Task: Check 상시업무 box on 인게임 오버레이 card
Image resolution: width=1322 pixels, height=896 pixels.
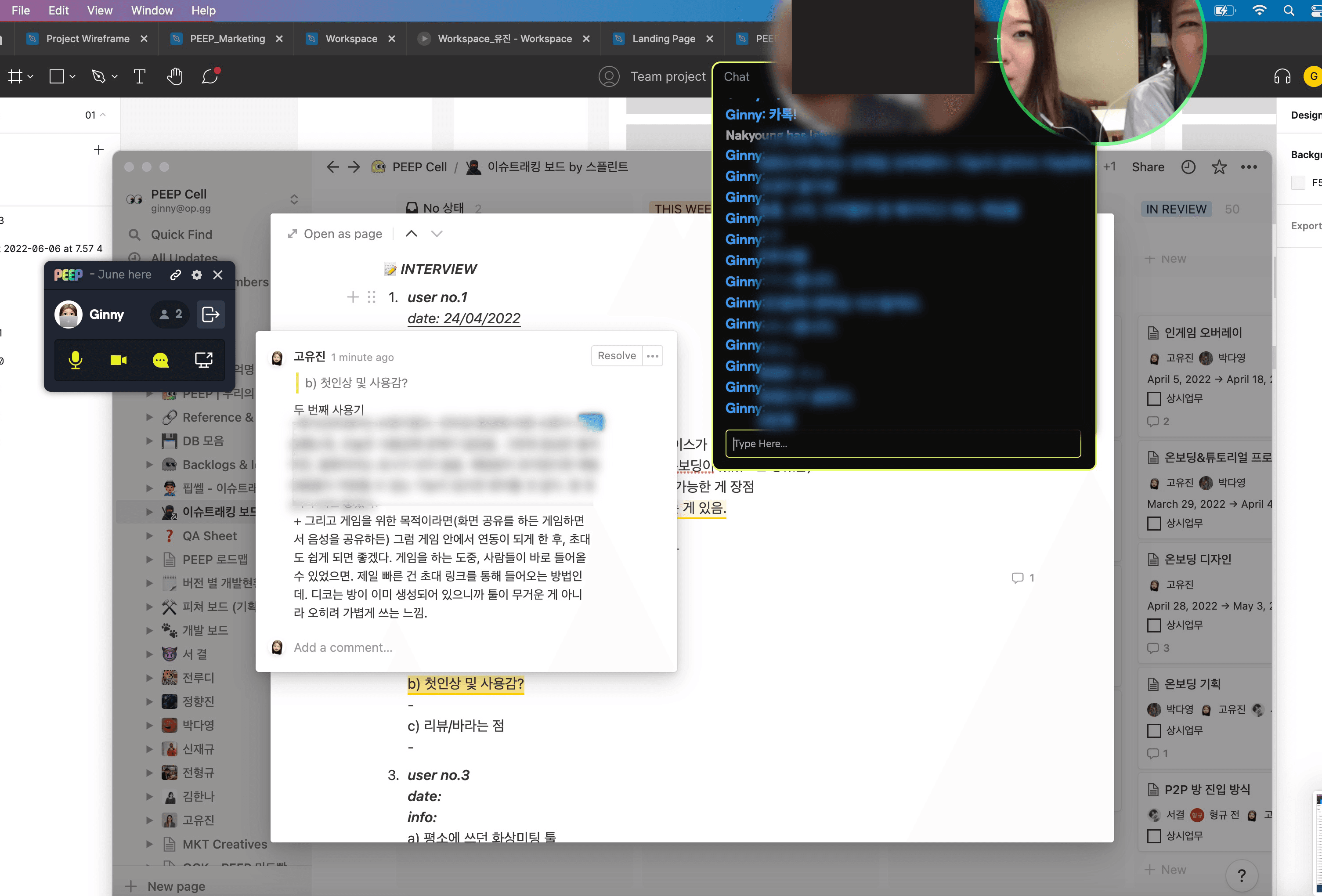Action: [x=1154, y=399]
